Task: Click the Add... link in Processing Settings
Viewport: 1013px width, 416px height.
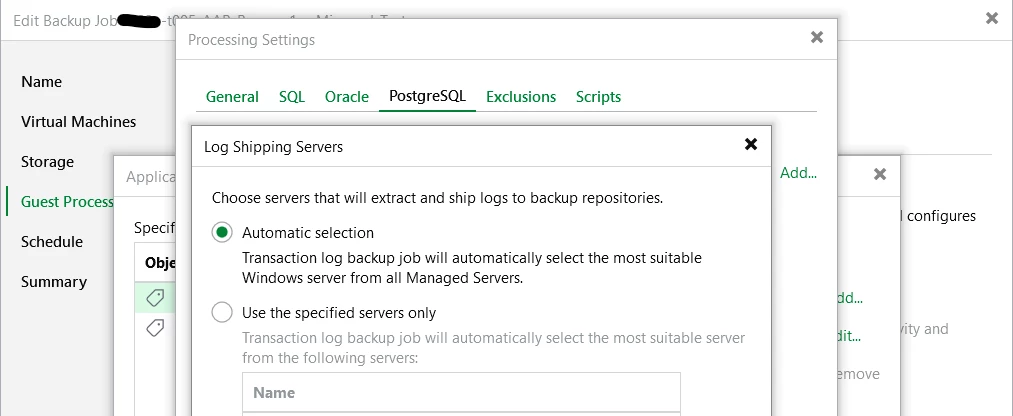Action: click(x=798, y=173)
